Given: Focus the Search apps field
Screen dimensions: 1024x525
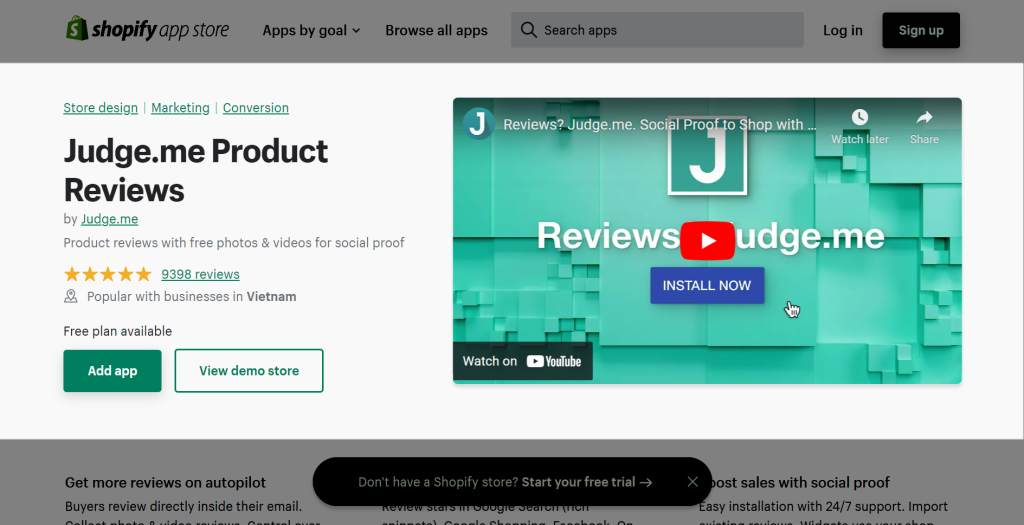Looking at the screenshot, I should pyautogui.click(x=657, y=30).
